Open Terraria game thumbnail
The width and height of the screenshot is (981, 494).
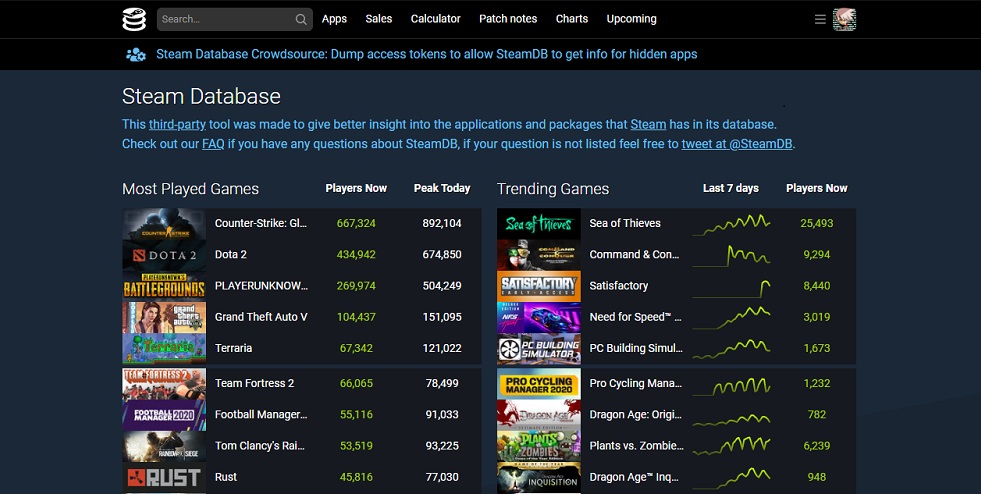(x=164, y=349)
